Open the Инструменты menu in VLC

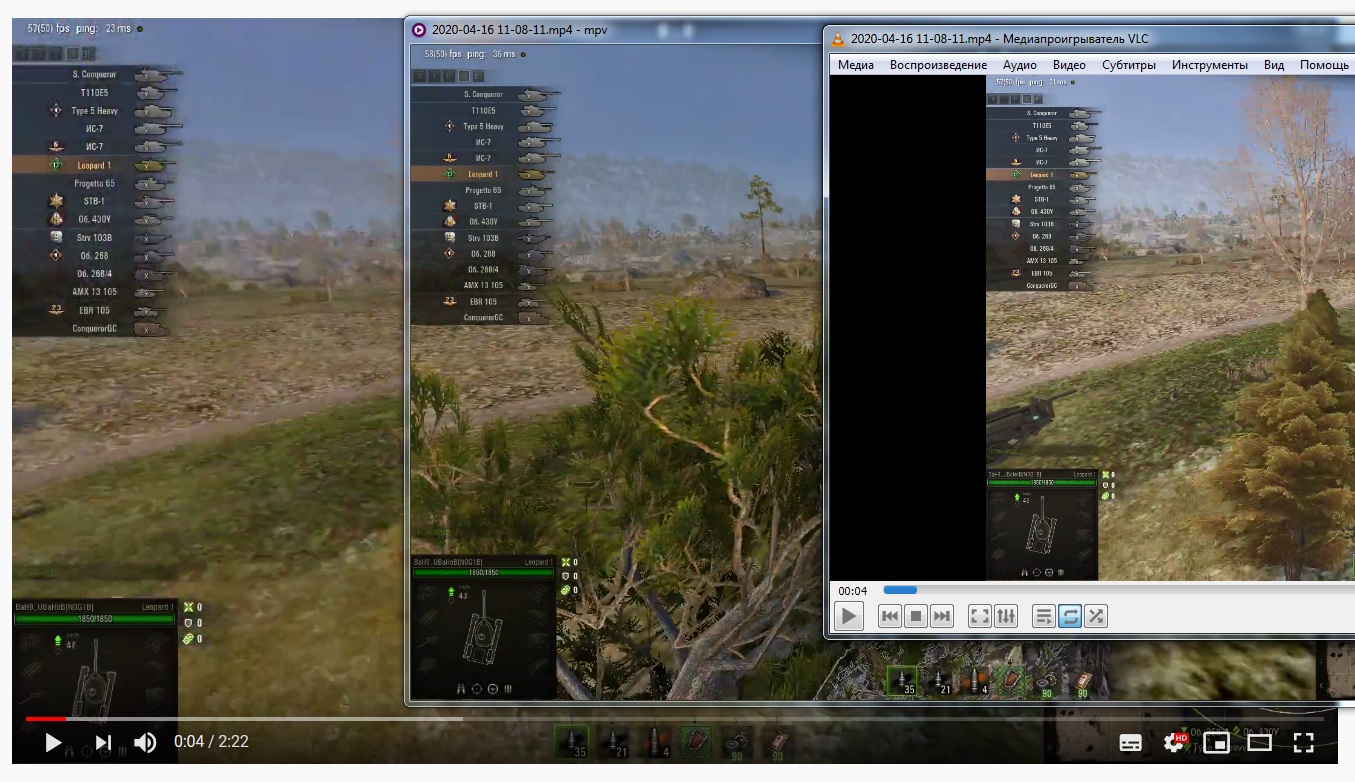[1210, 65]
